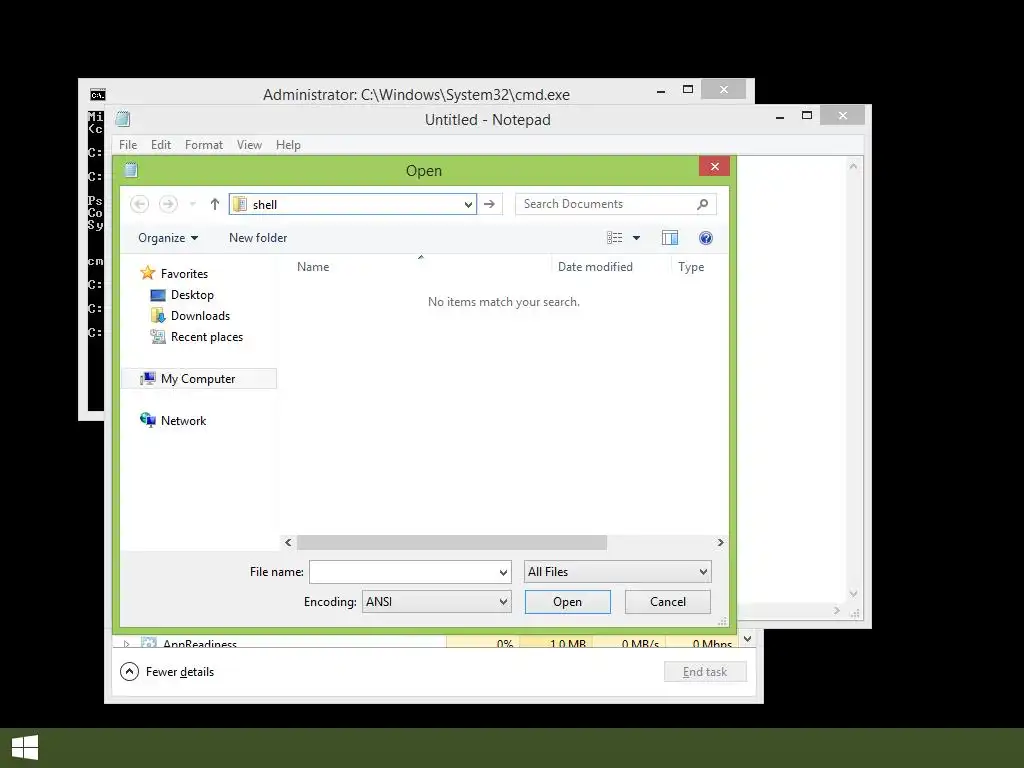Close the Open dialog

(x=714, y=167)
